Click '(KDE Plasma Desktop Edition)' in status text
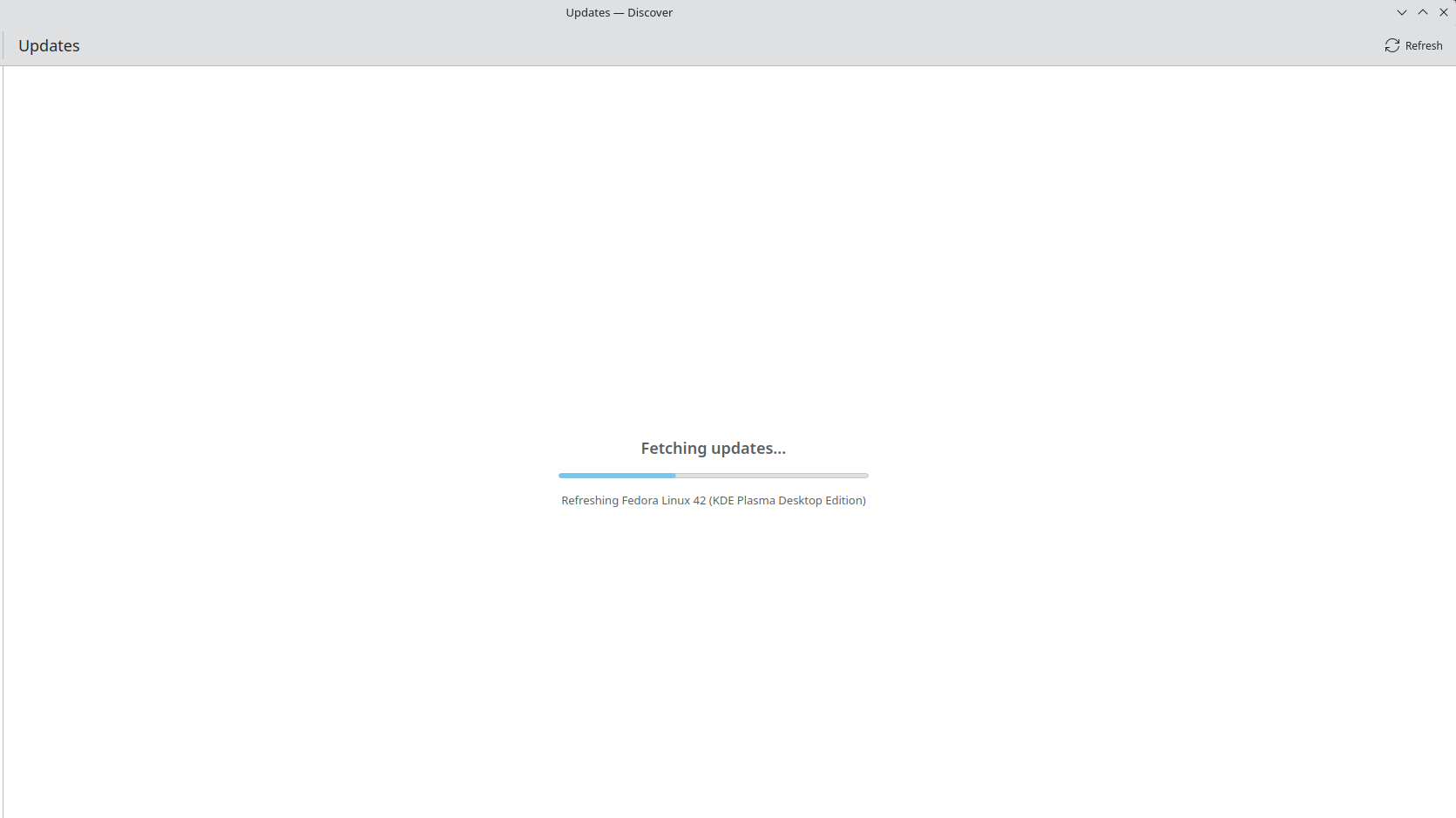The height and width of the screenshot is (818, 1456). tap(787, 500)
